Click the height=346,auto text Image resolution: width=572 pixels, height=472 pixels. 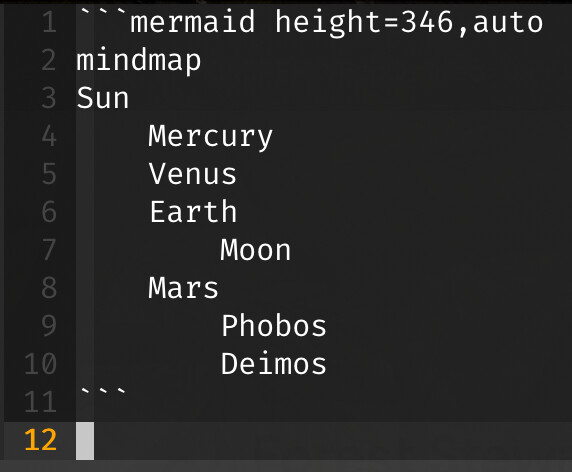[x=409, y=23]
